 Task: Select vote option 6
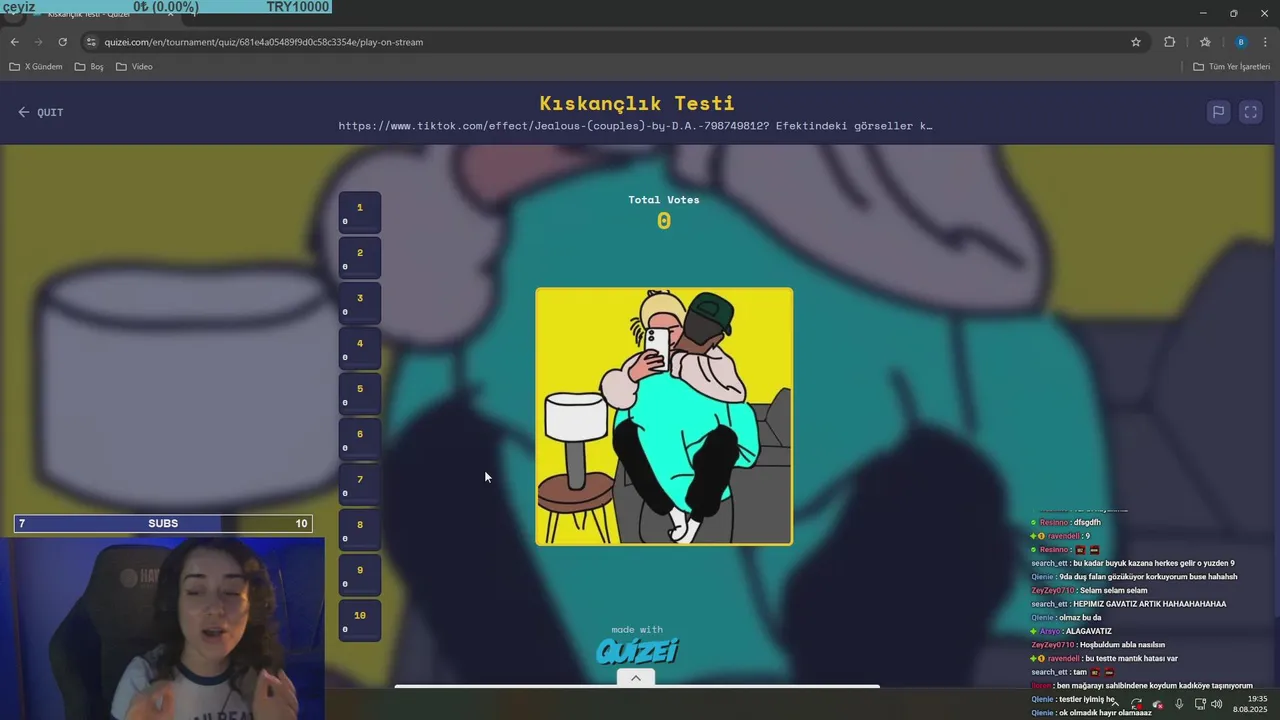point(360,438)
